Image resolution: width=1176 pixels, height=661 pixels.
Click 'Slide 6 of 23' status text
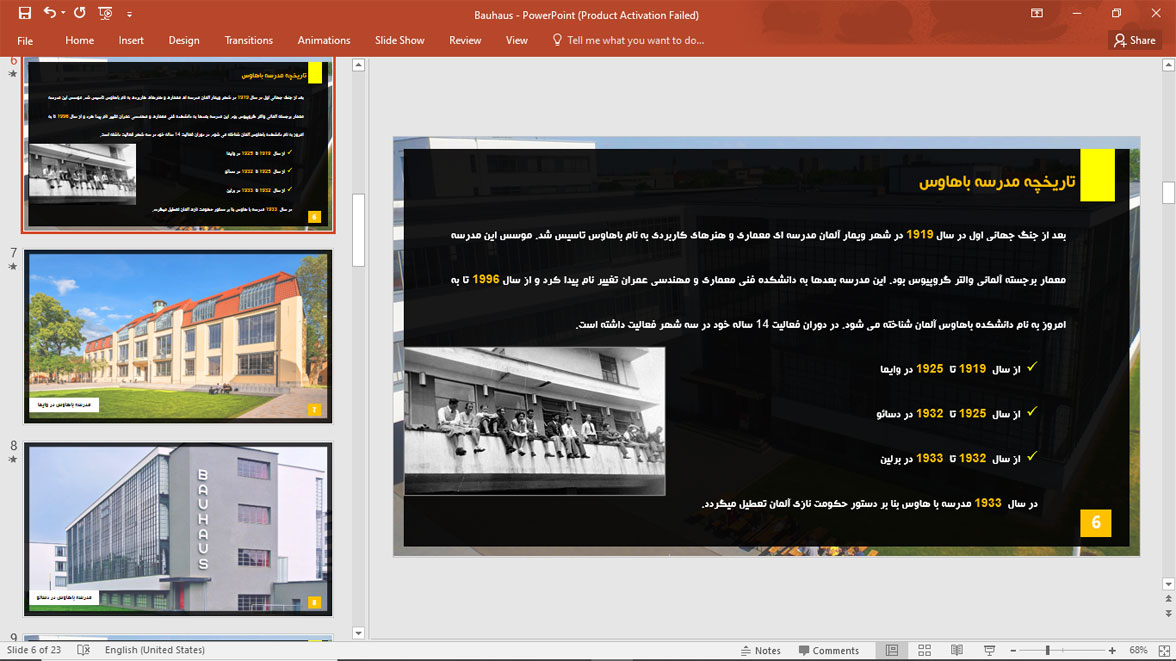tap(34, 650)
